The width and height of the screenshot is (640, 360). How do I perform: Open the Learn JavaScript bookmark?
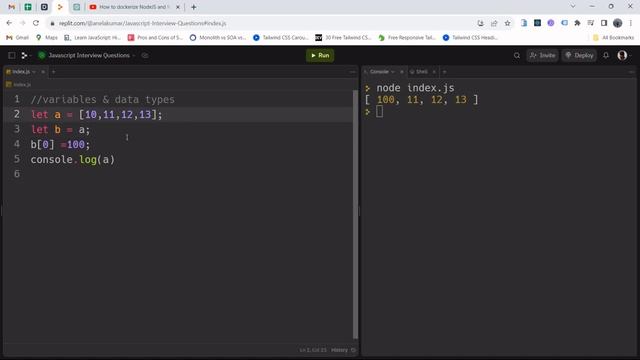click(93, 38)
